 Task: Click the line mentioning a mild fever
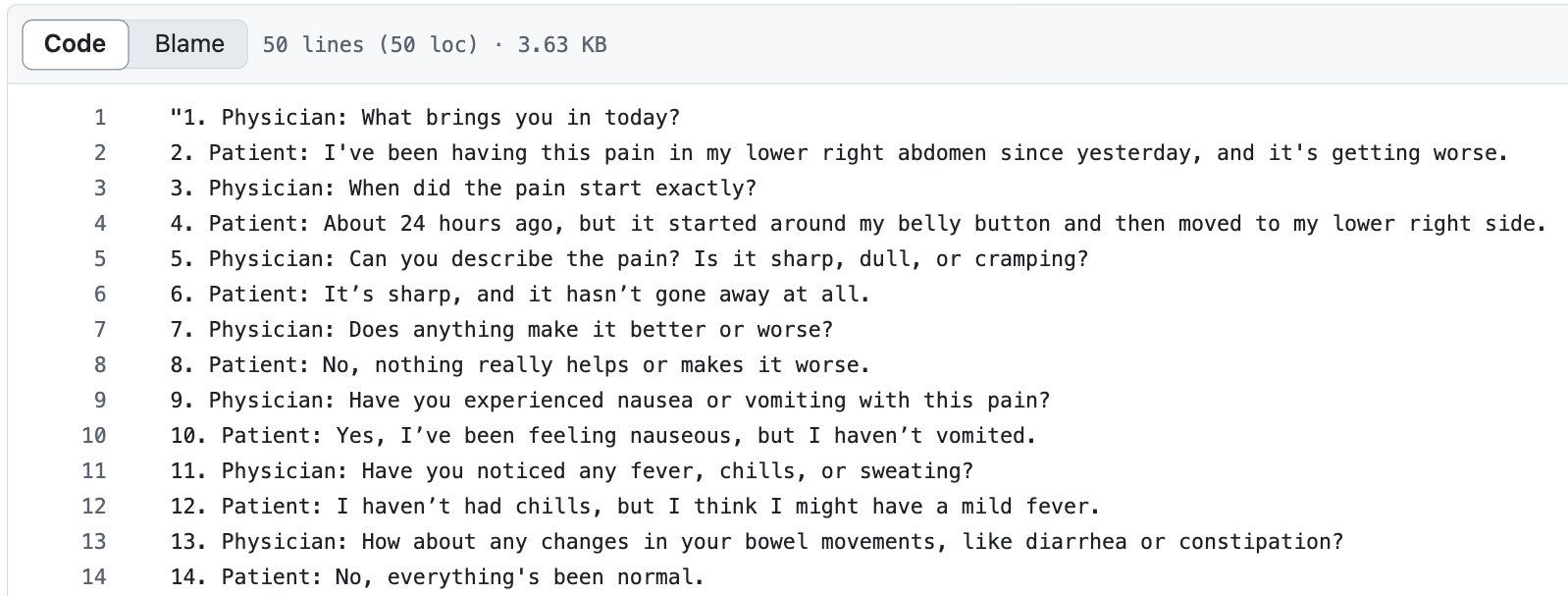[x=635, y=507]
